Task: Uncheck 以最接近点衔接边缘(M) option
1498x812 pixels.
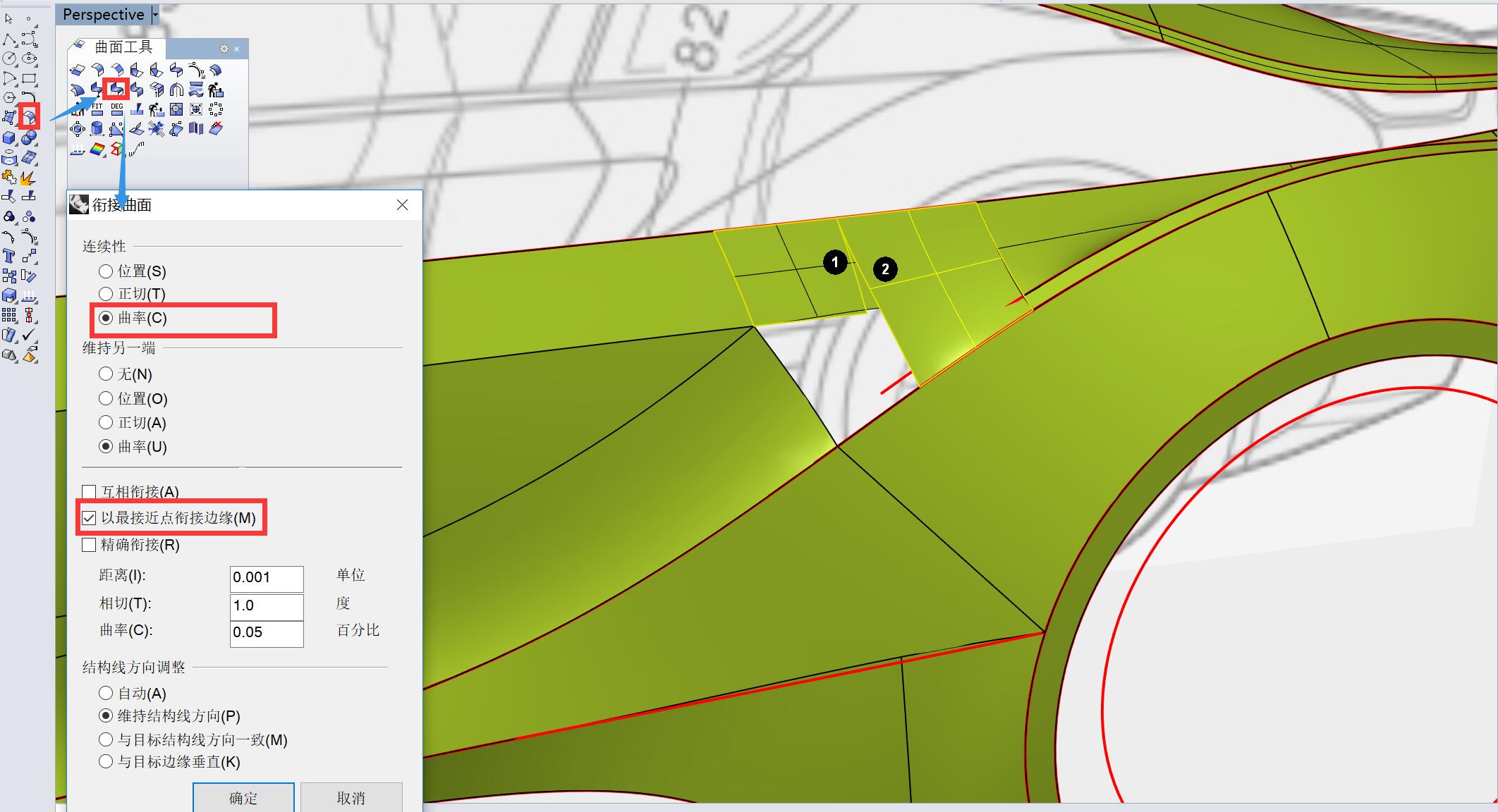Action: pyautogui.click(x=89, y=518)
